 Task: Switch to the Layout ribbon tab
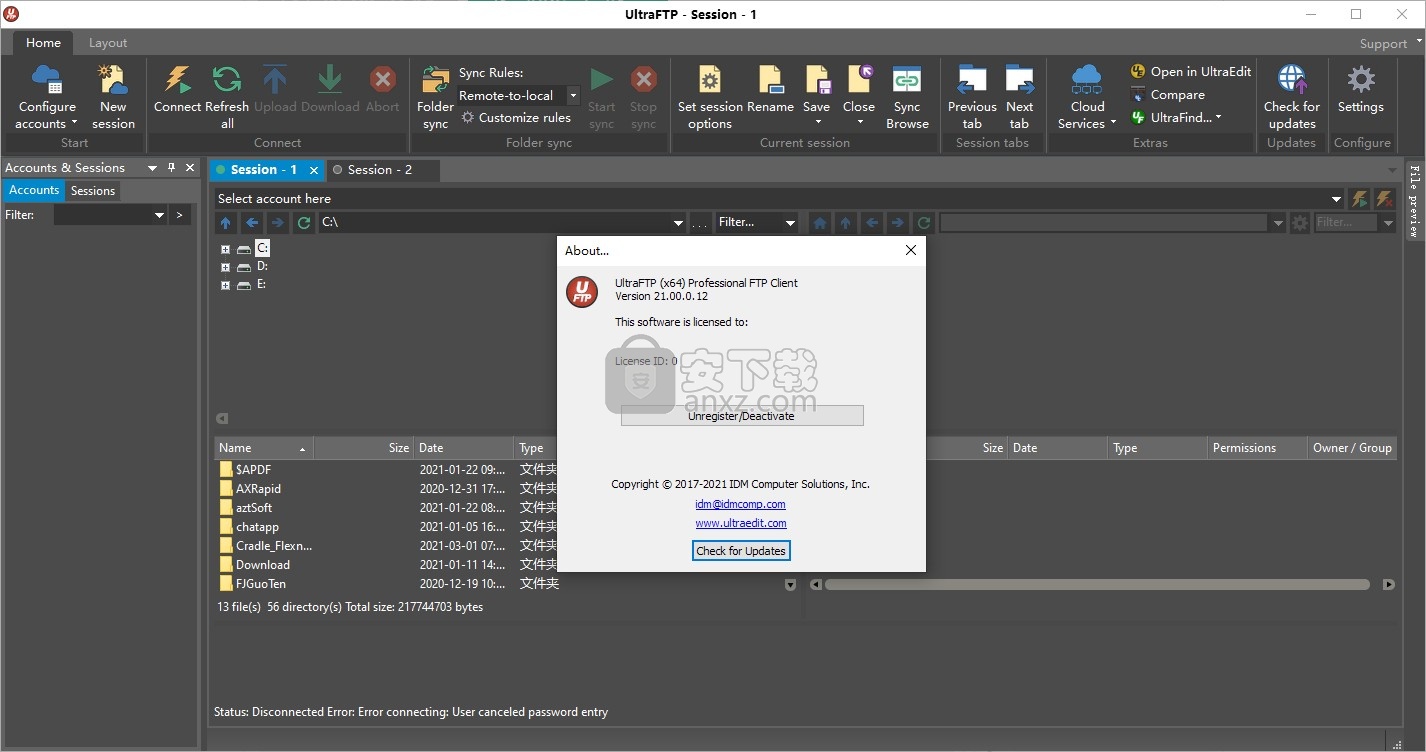108,43
